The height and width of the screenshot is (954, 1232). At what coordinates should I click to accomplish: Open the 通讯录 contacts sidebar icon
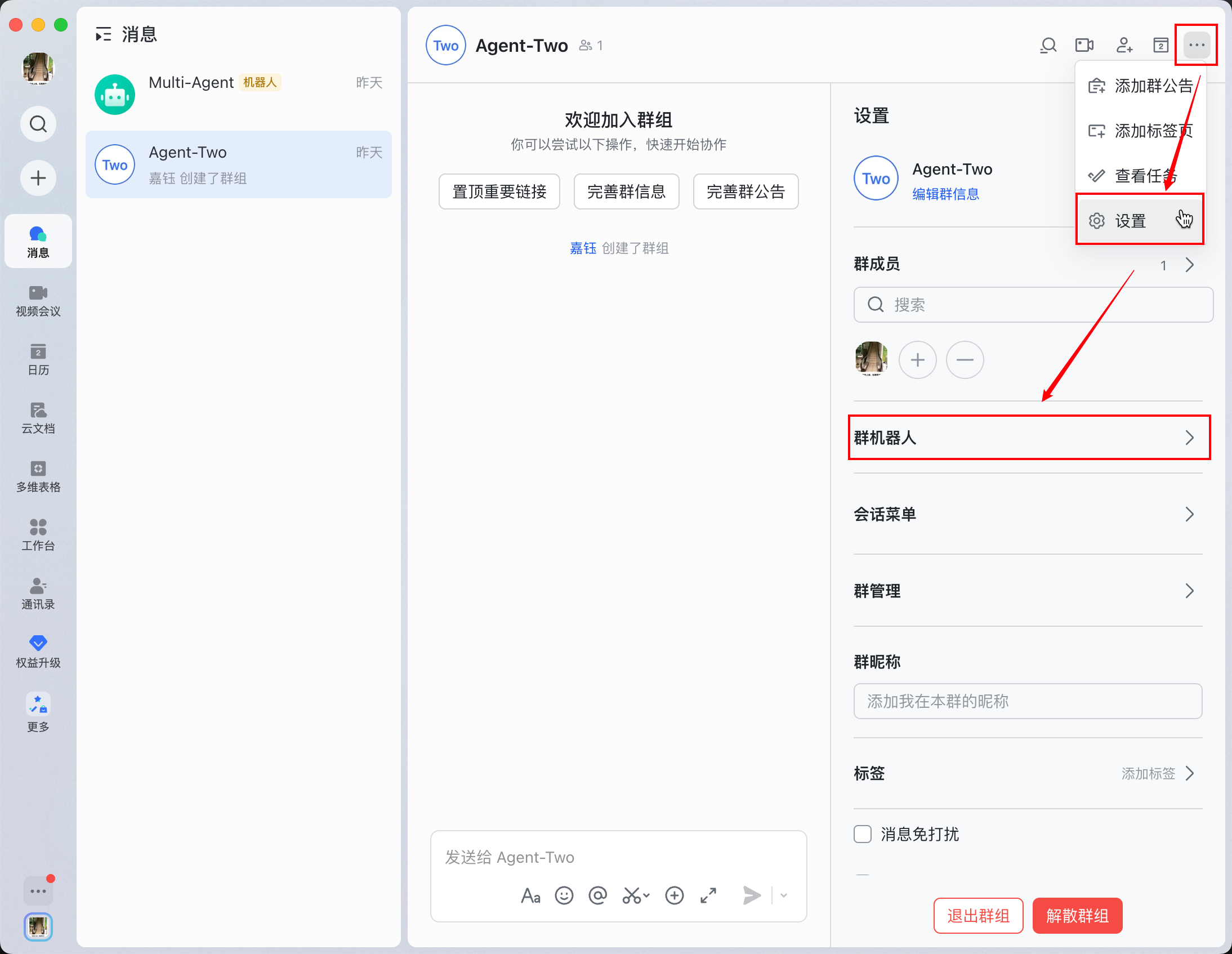tap(37, 594)
